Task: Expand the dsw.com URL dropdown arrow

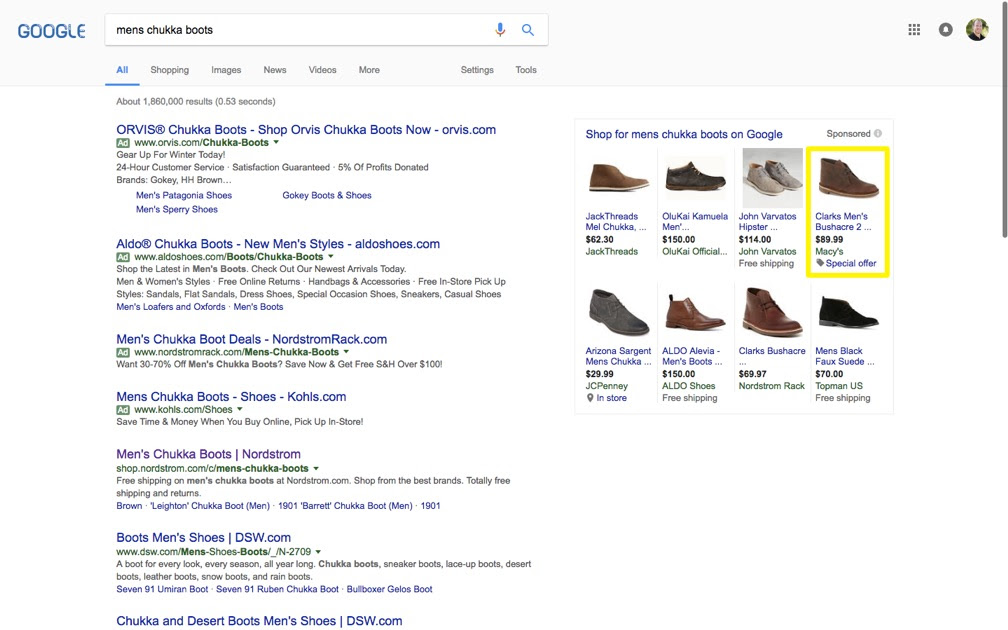Action: coord(318,552)
